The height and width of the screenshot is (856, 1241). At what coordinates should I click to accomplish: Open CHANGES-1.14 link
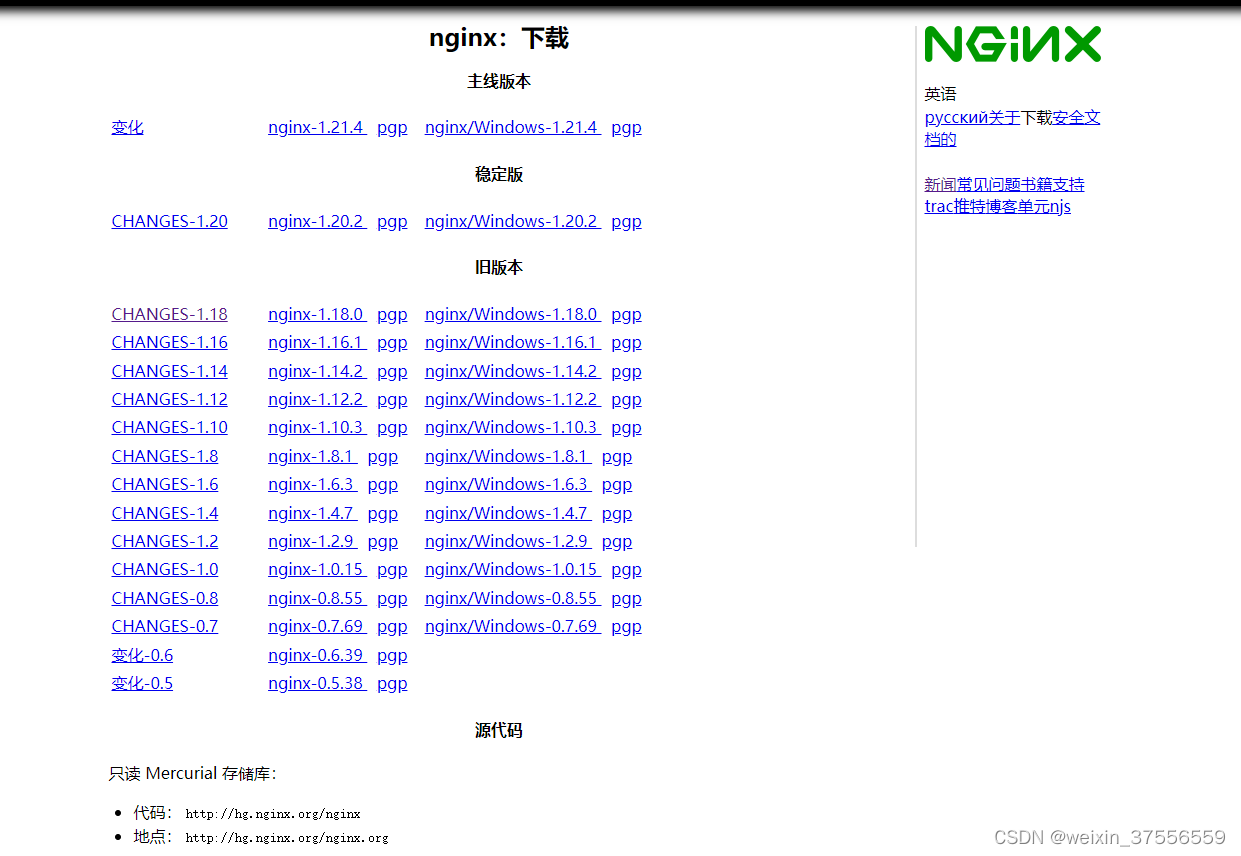tap(169, 371)
